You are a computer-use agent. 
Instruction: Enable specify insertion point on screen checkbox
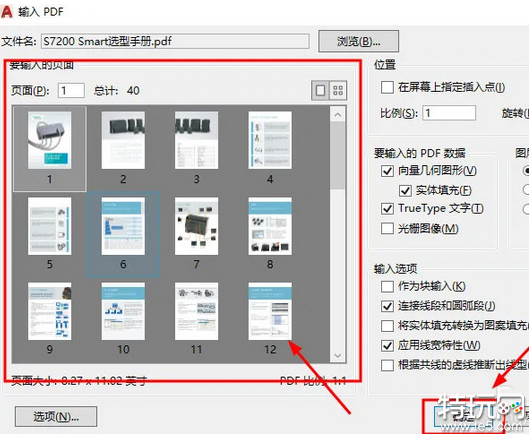click(387, 88)
